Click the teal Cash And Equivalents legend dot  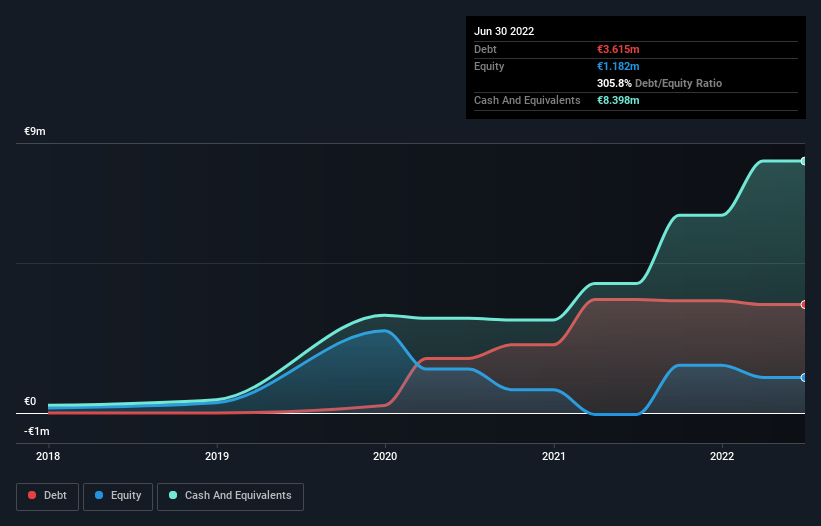tap(173, 495)
